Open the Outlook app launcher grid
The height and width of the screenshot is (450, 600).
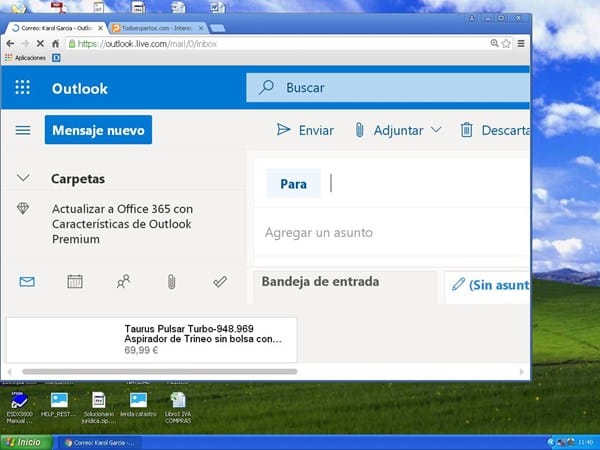23,88
